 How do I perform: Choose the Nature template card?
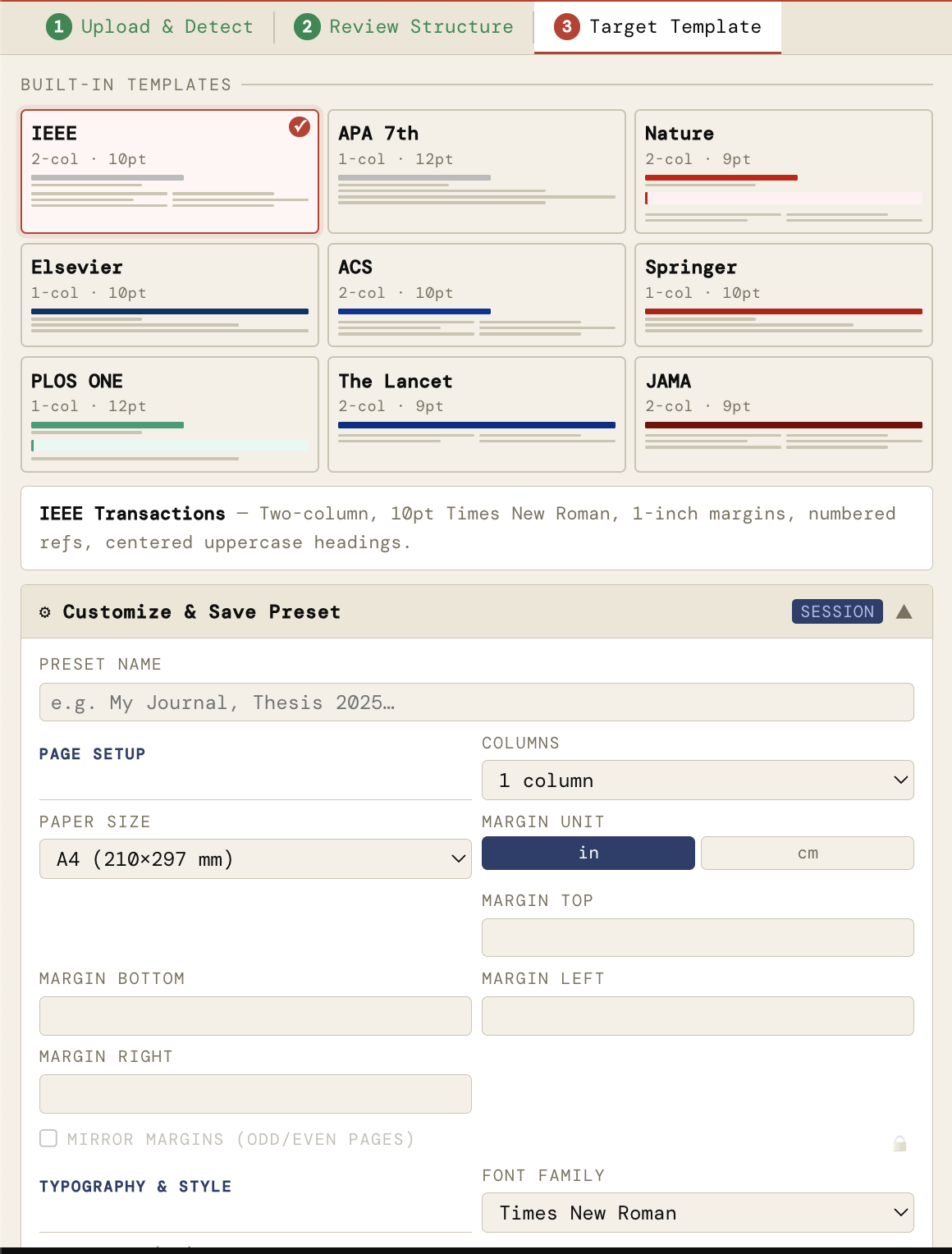[x=783, y=172]
